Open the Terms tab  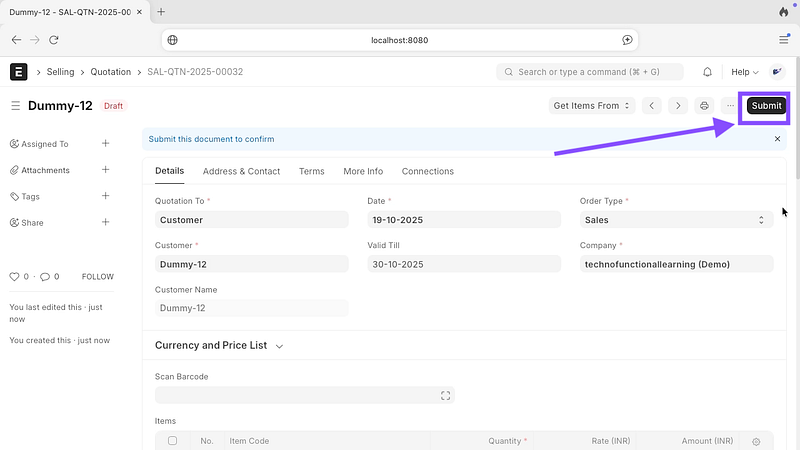click(311, 171)
